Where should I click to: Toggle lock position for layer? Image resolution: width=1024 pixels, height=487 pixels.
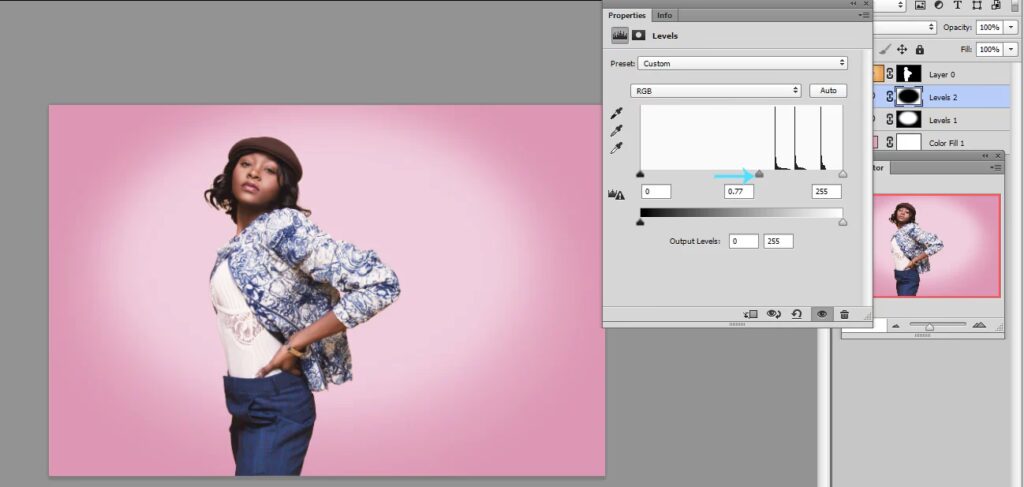coord(901,49)
